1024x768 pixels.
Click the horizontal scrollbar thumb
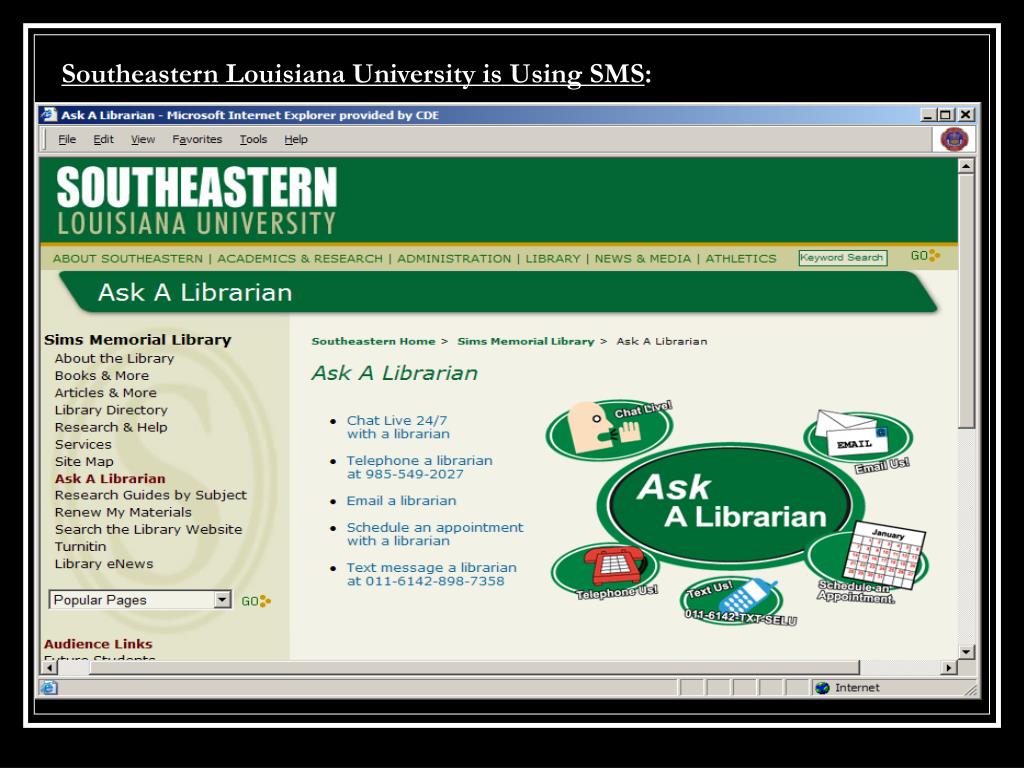tap(474, 667)
